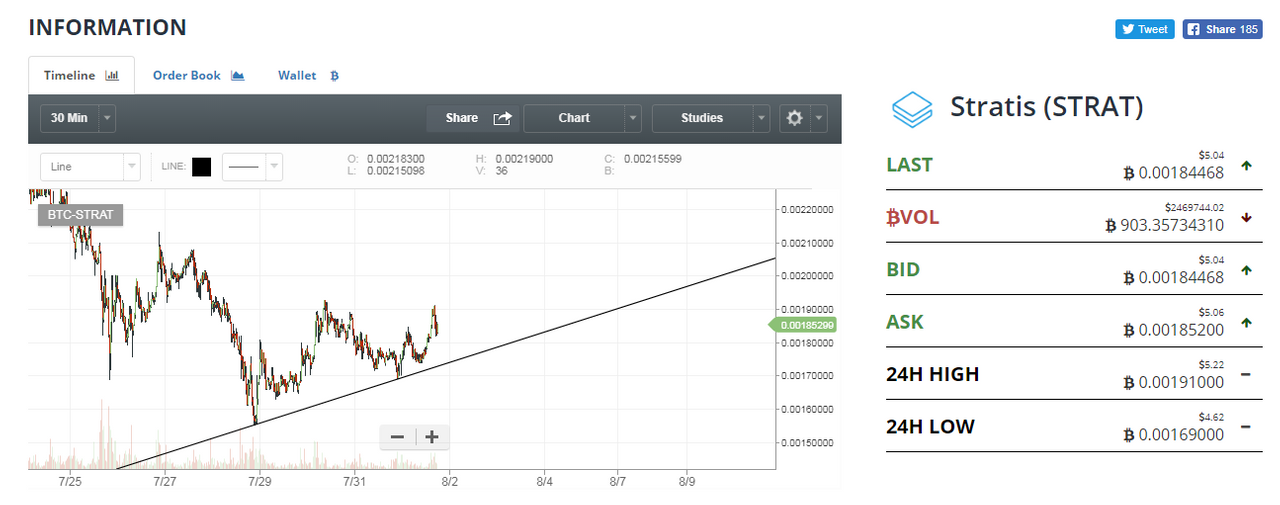Click the 24H LOW label
This screenshot has width=1280, height=505.
930,427
